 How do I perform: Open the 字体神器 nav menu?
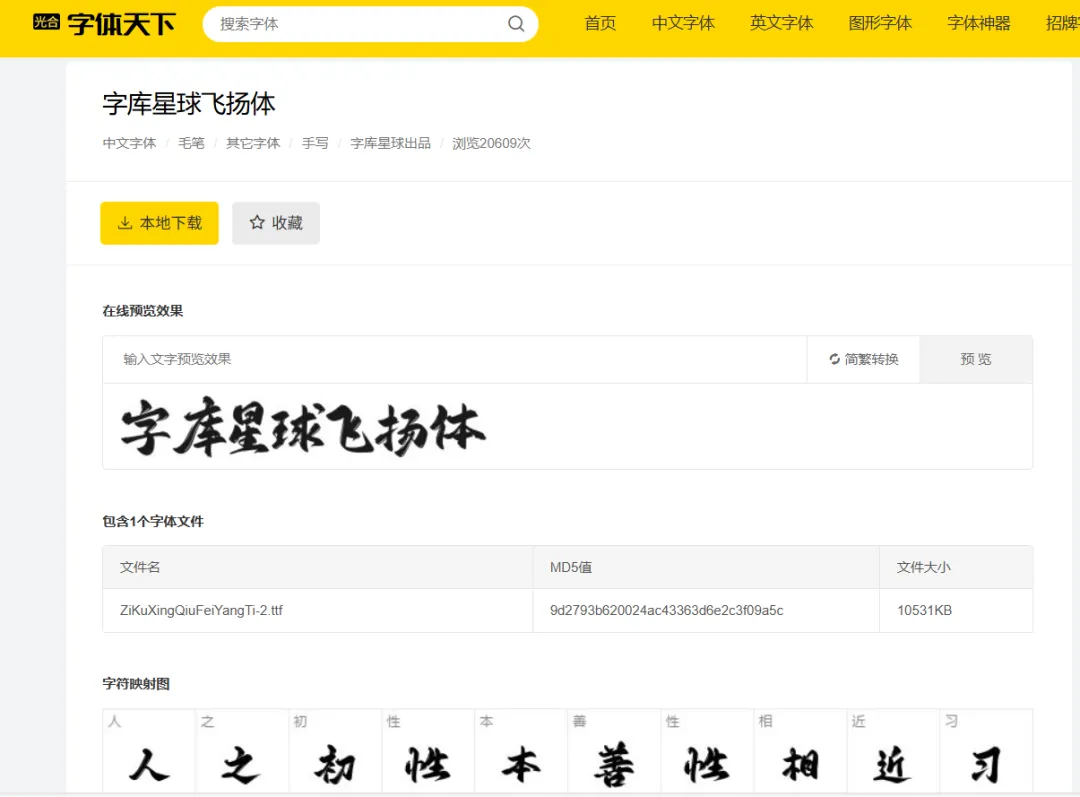click(x=979, y=23)
